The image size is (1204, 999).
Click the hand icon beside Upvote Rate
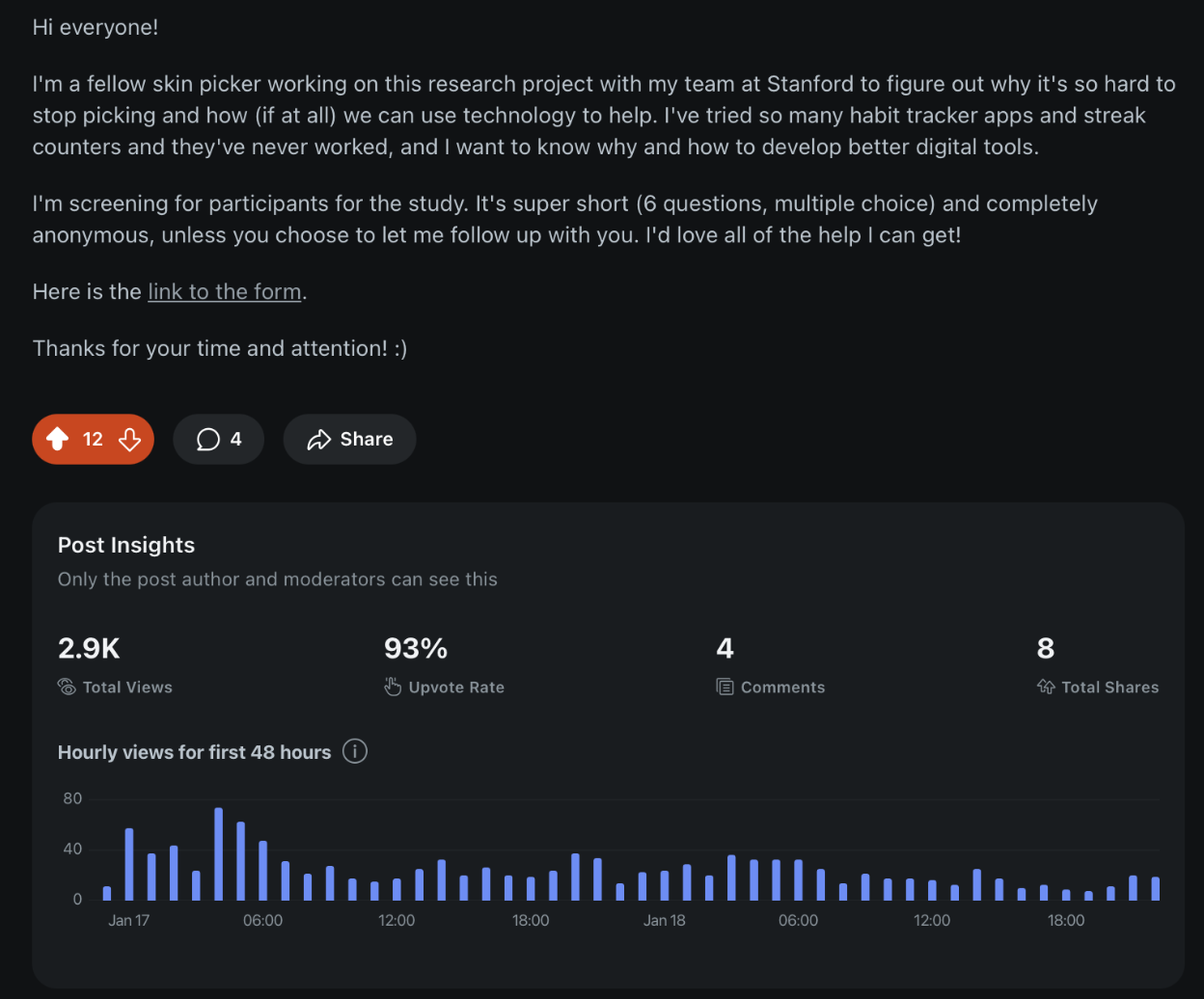[393, 688]
